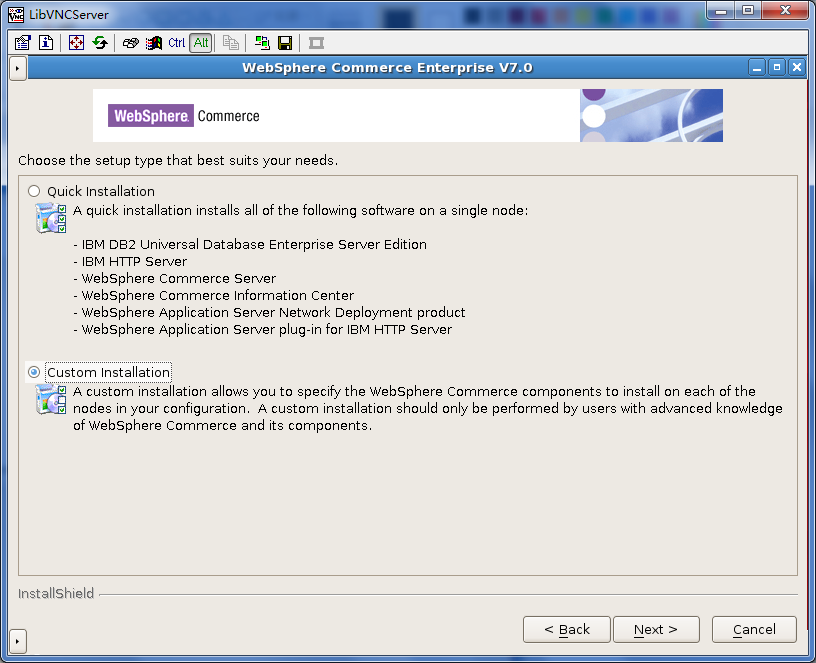Cancel the WebSphere Commerce installer

point(754,630)
